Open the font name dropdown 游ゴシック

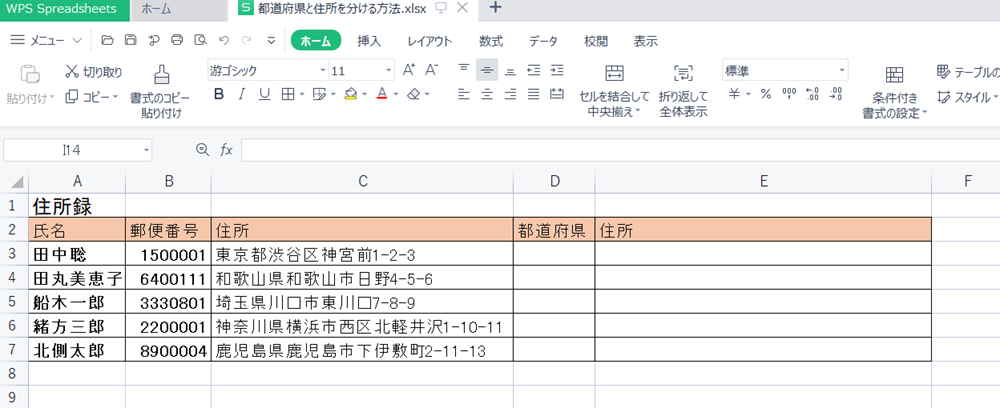coord(266,71)
